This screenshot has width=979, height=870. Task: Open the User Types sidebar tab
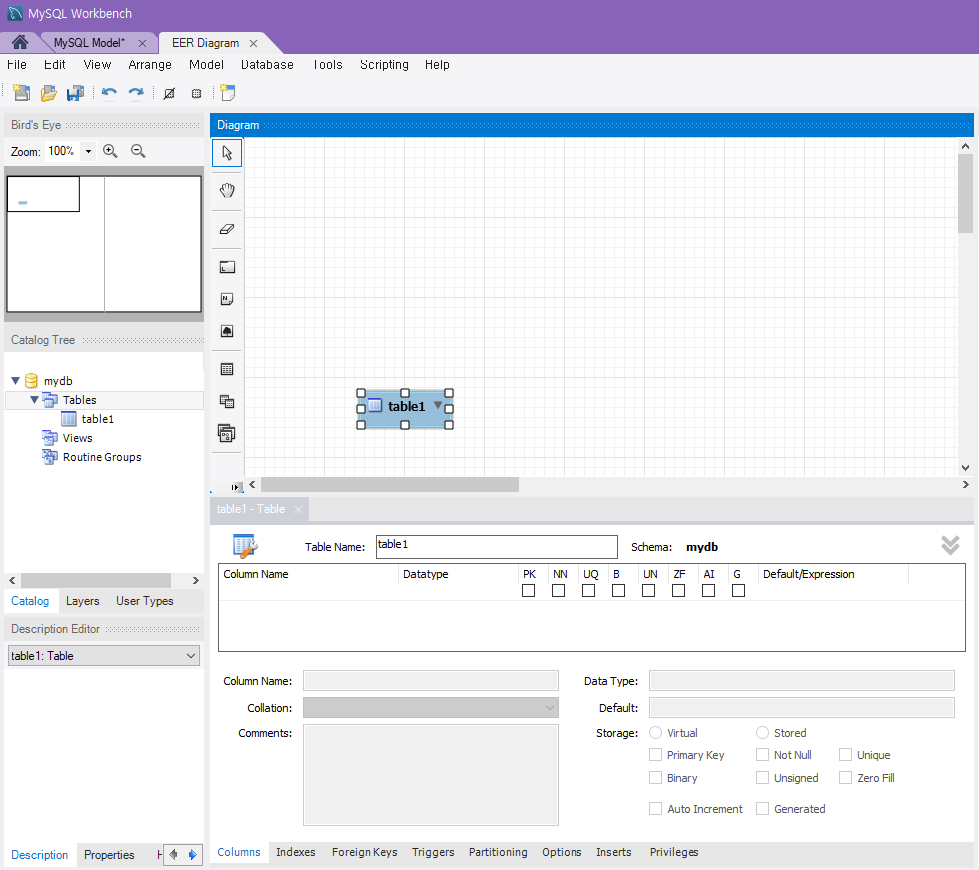(x=145, y=601)
